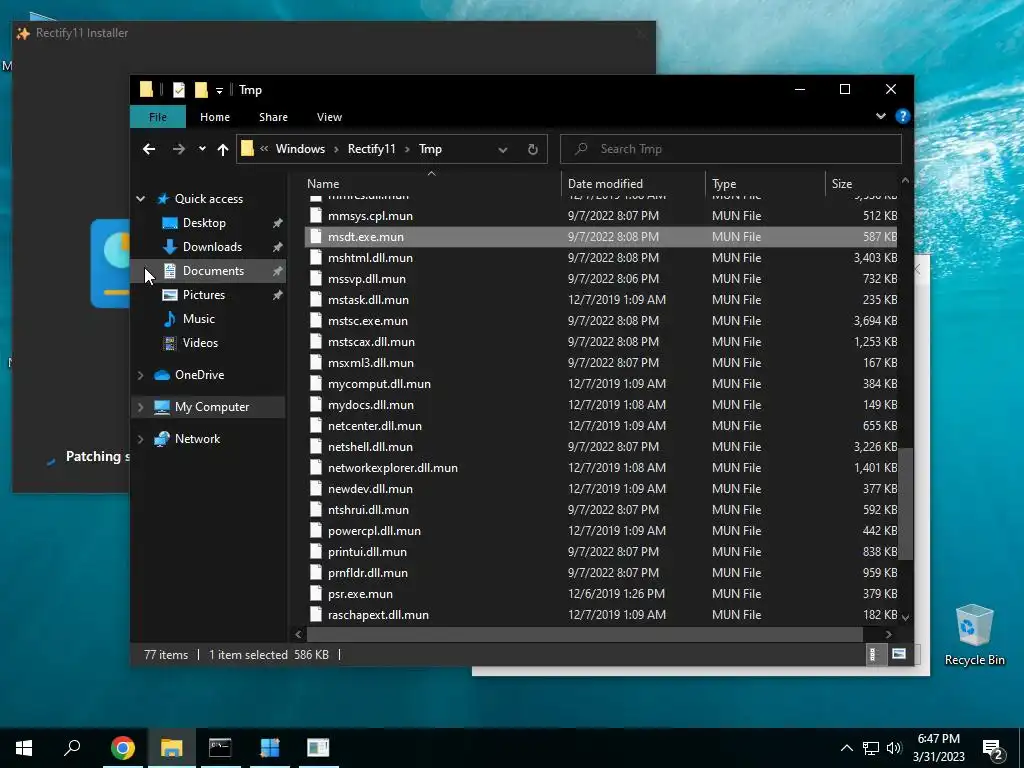
Task: Go back with the back arrow
Action: point(149,150)
